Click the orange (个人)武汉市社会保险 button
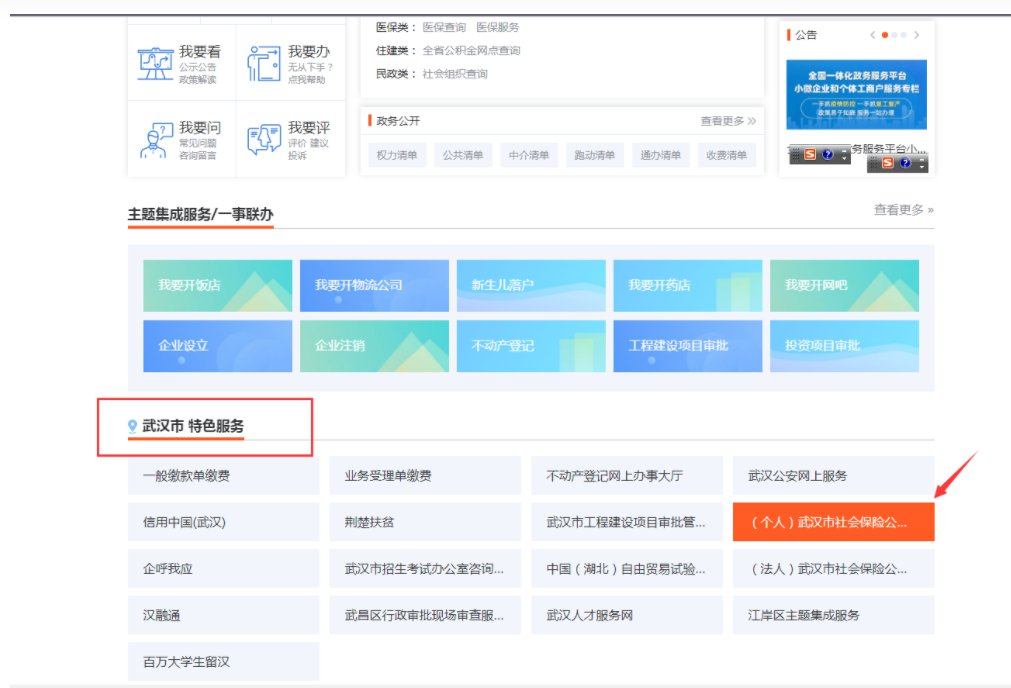The height and width of the screenshot is (688, 1011). (x=833, y=522)
